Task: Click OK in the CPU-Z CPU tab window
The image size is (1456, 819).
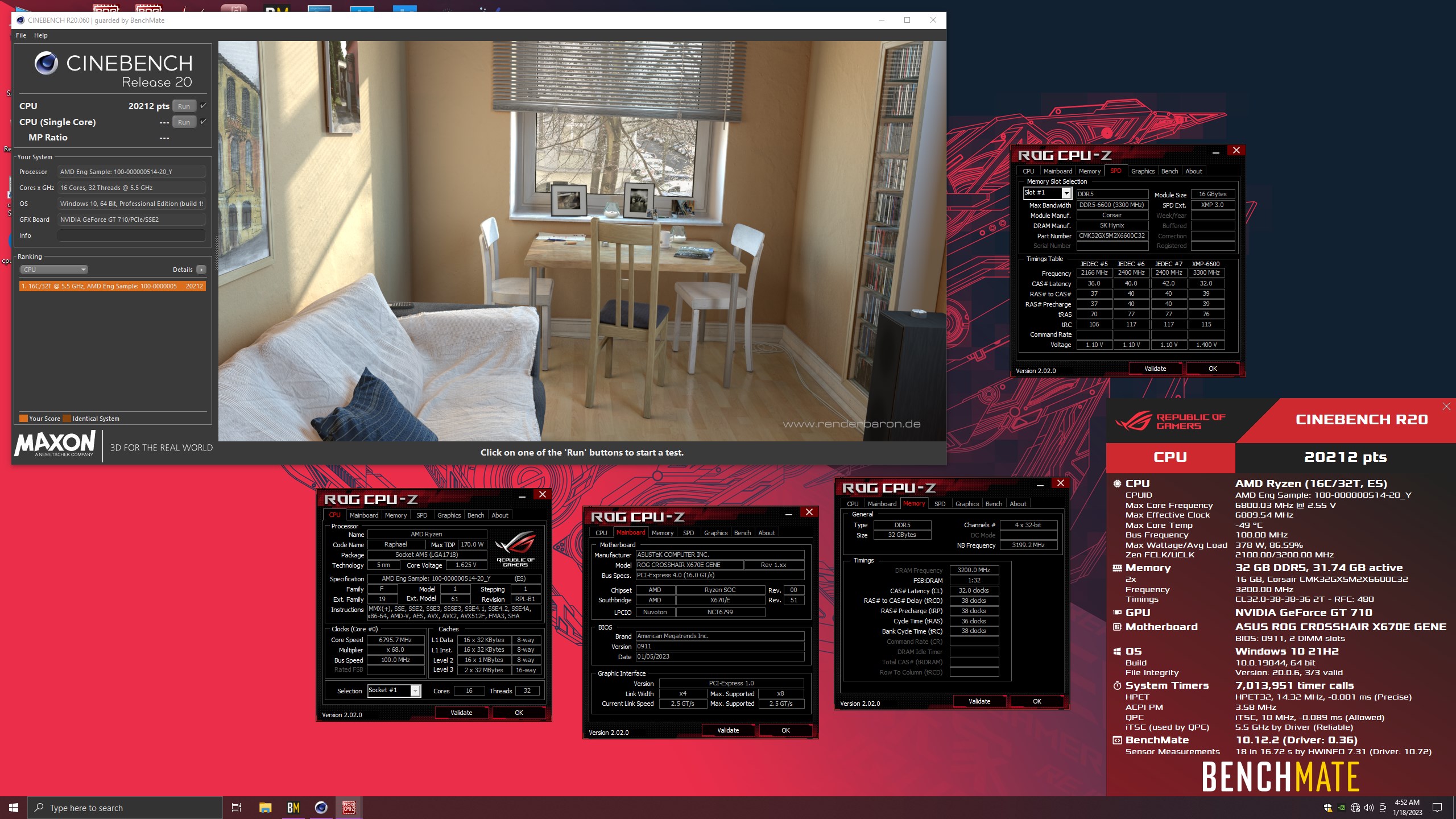Action: point(519,713)
